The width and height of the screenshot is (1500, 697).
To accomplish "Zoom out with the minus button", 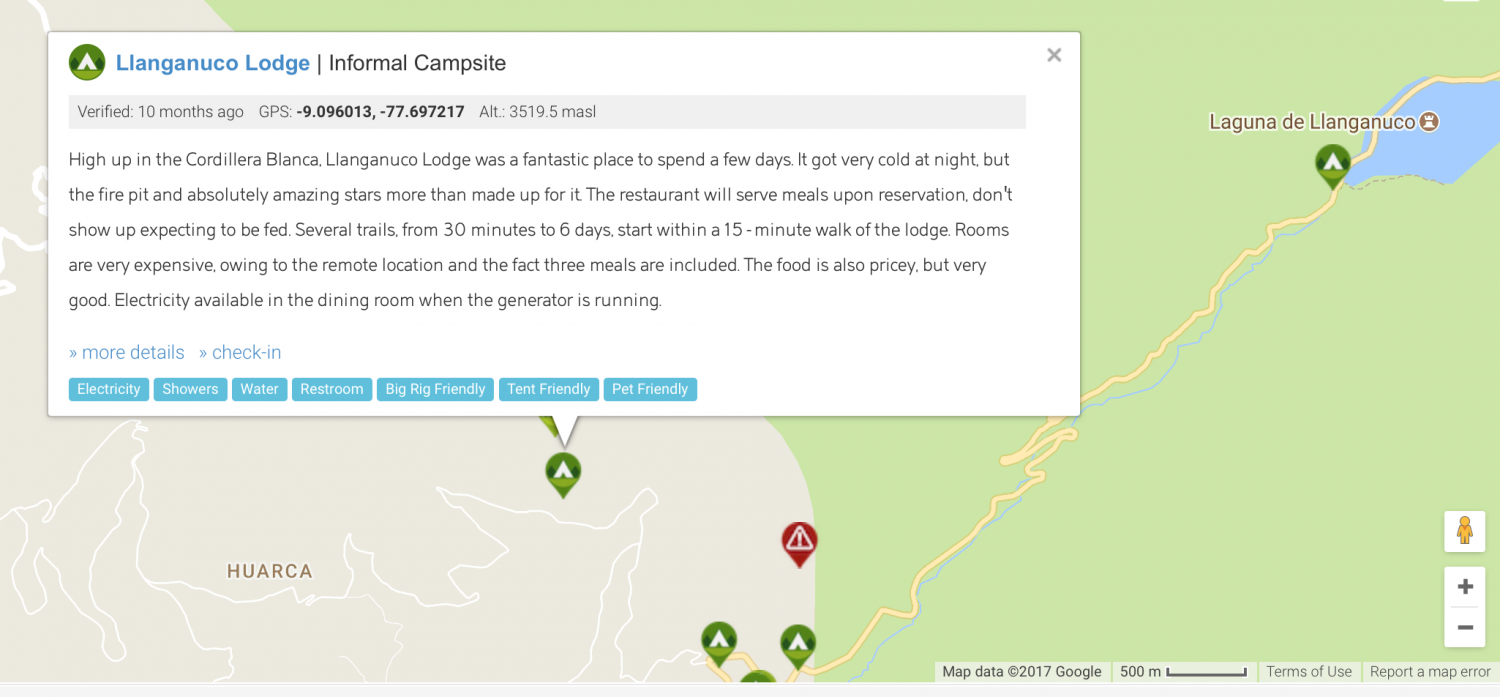I will [1465, 628].
